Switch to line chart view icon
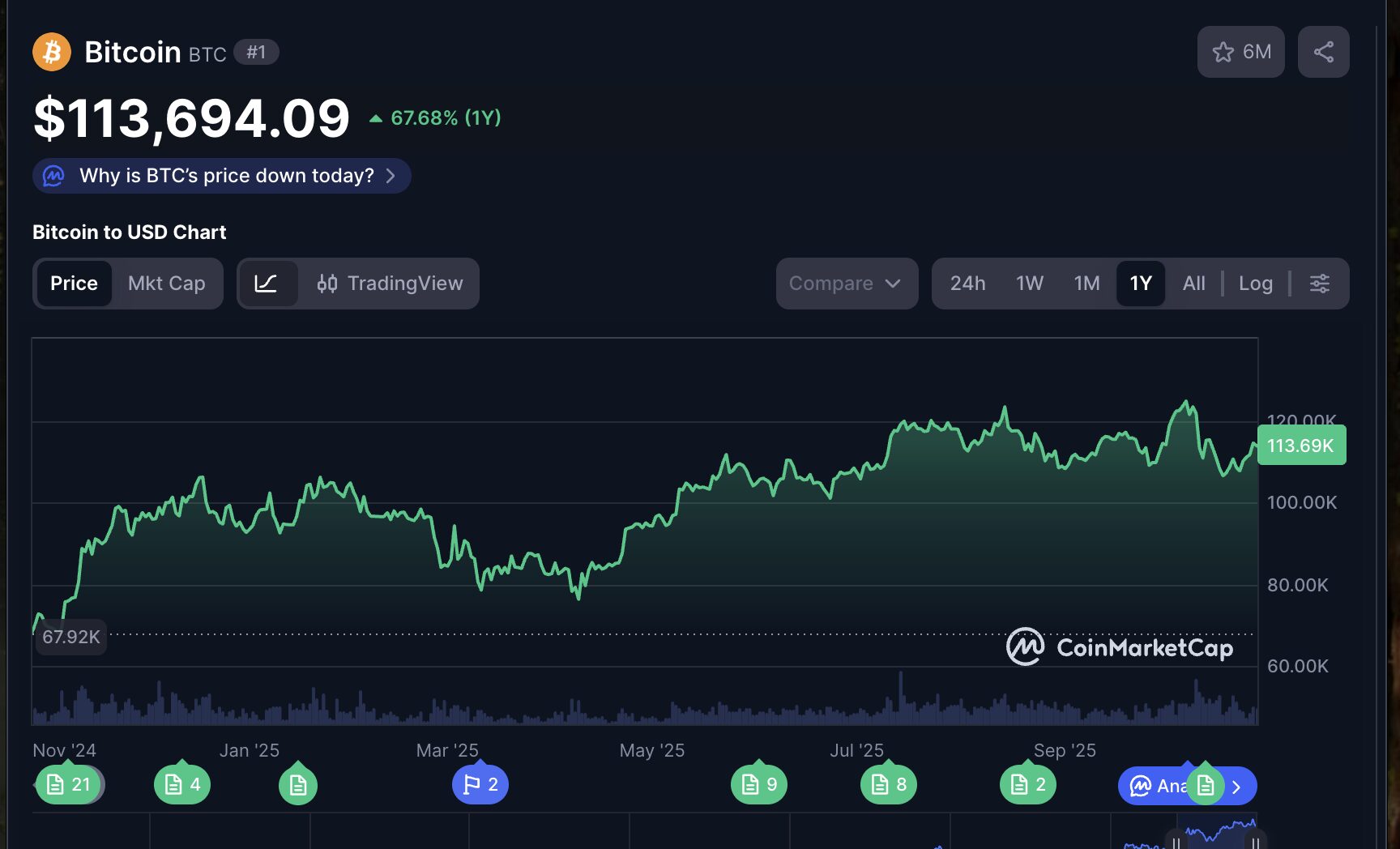 [267, 284]
